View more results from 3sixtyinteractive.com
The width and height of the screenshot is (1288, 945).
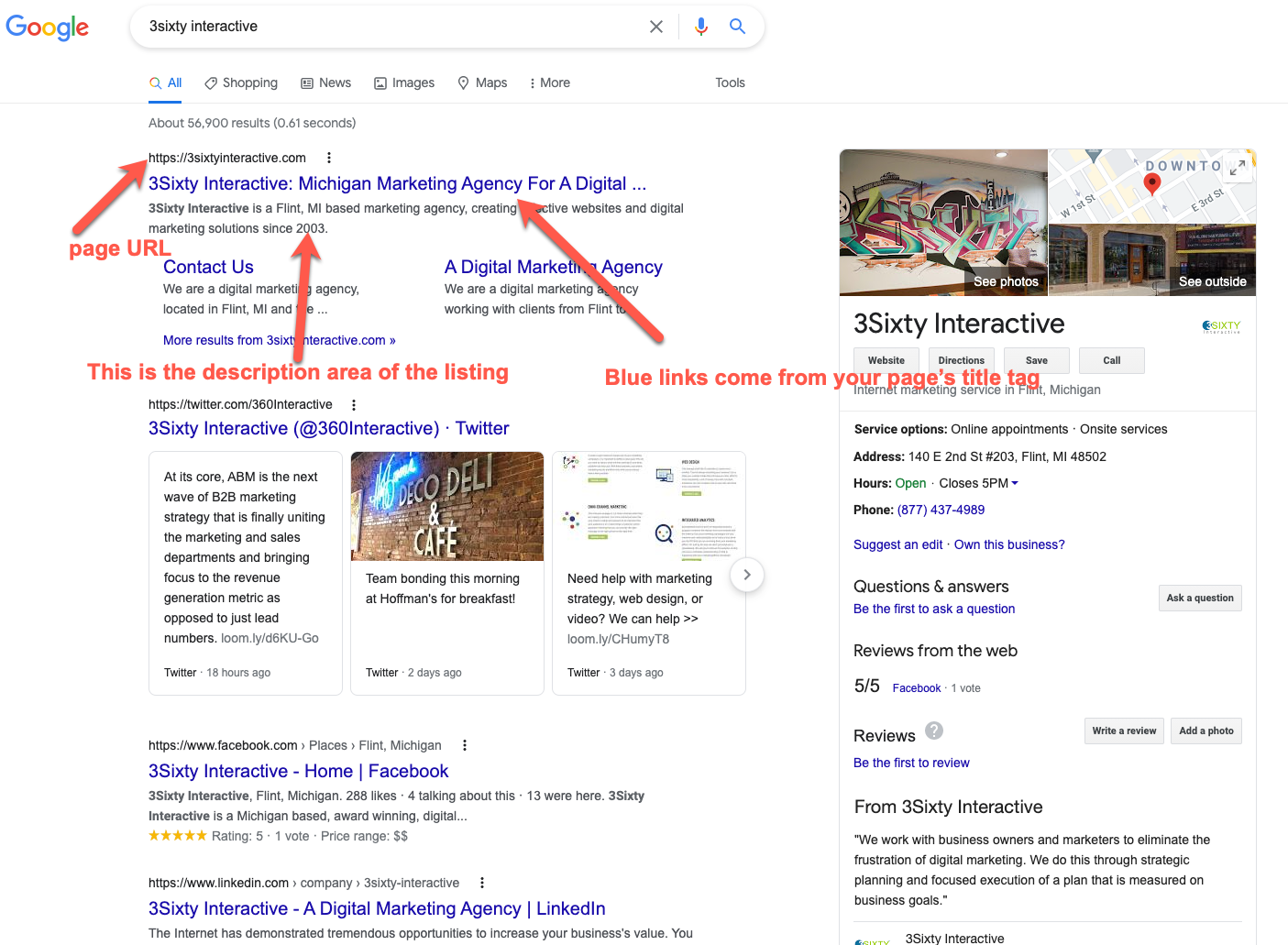pyautogui.click(x=280, y=340)
